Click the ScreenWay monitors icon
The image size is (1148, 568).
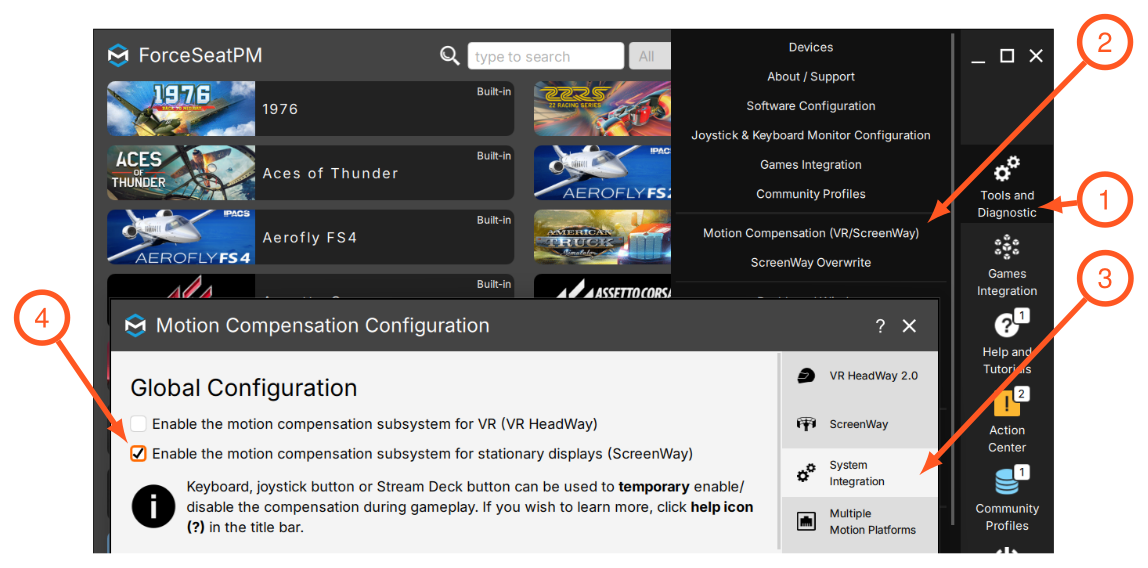point(805,424)
